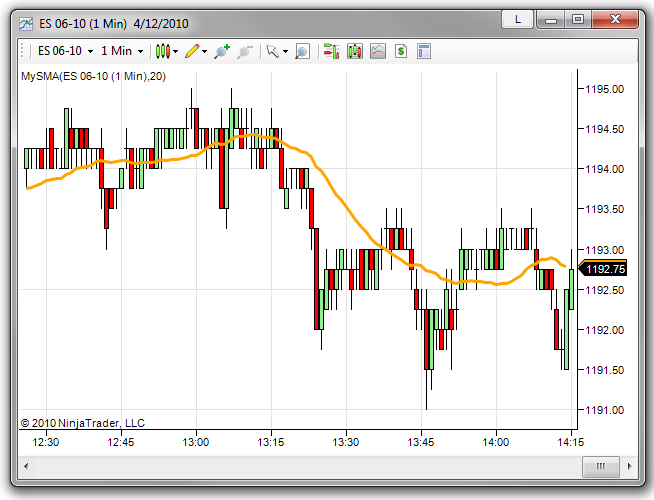Viewport: 654px width, 500px height.
Task: Click the chart window icon in title bar
Action: [x=26, y=24]
